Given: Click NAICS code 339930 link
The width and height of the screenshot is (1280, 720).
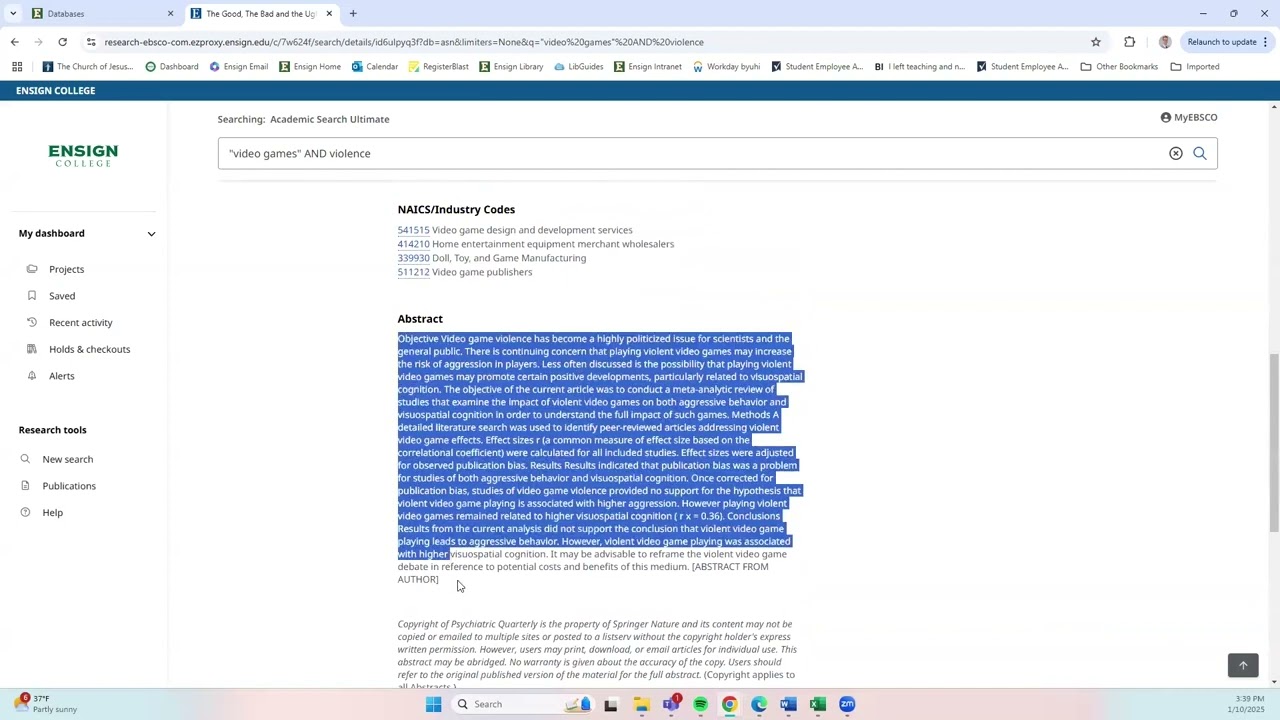Looking at the screenshot, I should [x=413, y=258].
